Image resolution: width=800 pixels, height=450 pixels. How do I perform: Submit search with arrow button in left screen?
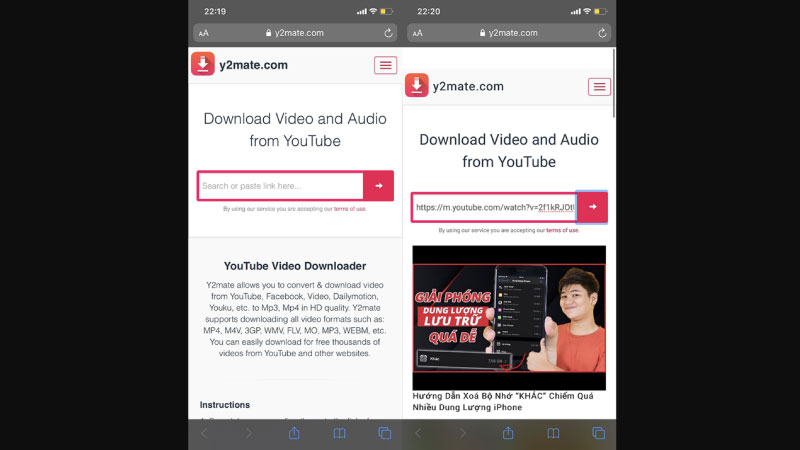pos(379,186)
